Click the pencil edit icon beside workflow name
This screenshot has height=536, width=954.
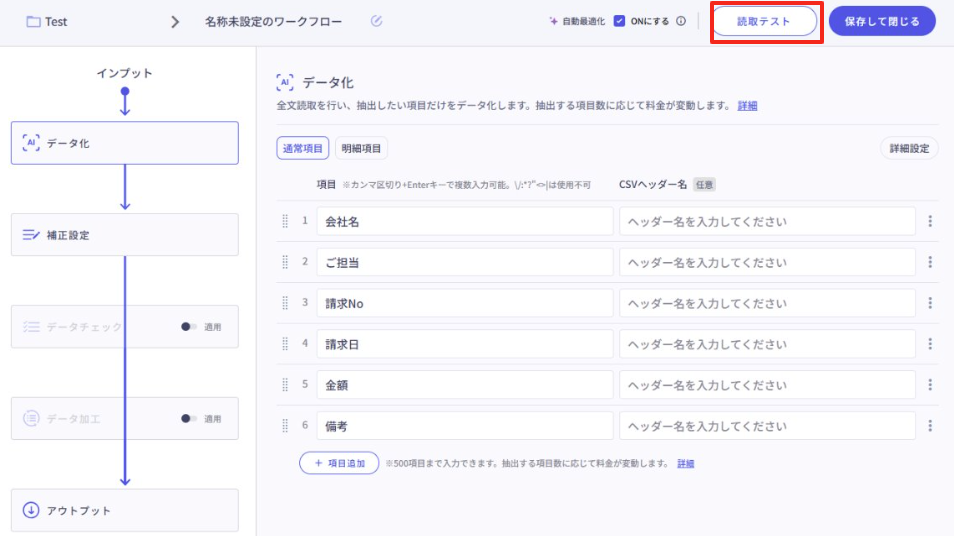376,21
